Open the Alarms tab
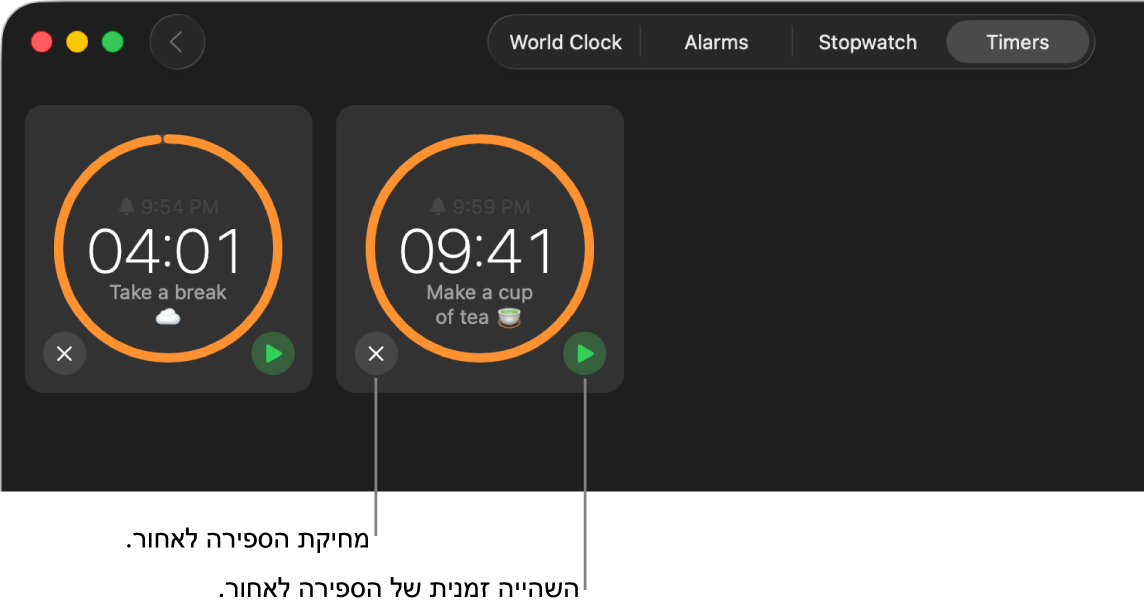 tap(716, 42)
